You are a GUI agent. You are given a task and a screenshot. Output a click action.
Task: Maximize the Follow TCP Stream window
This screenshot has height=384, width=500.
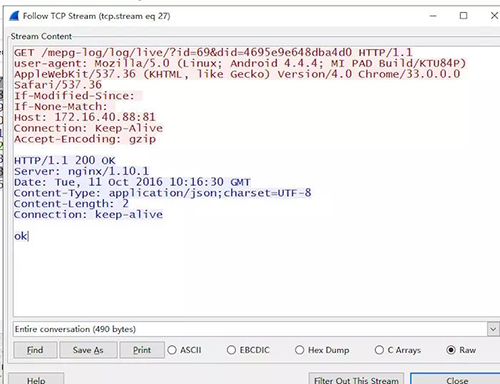pos(463,16)
